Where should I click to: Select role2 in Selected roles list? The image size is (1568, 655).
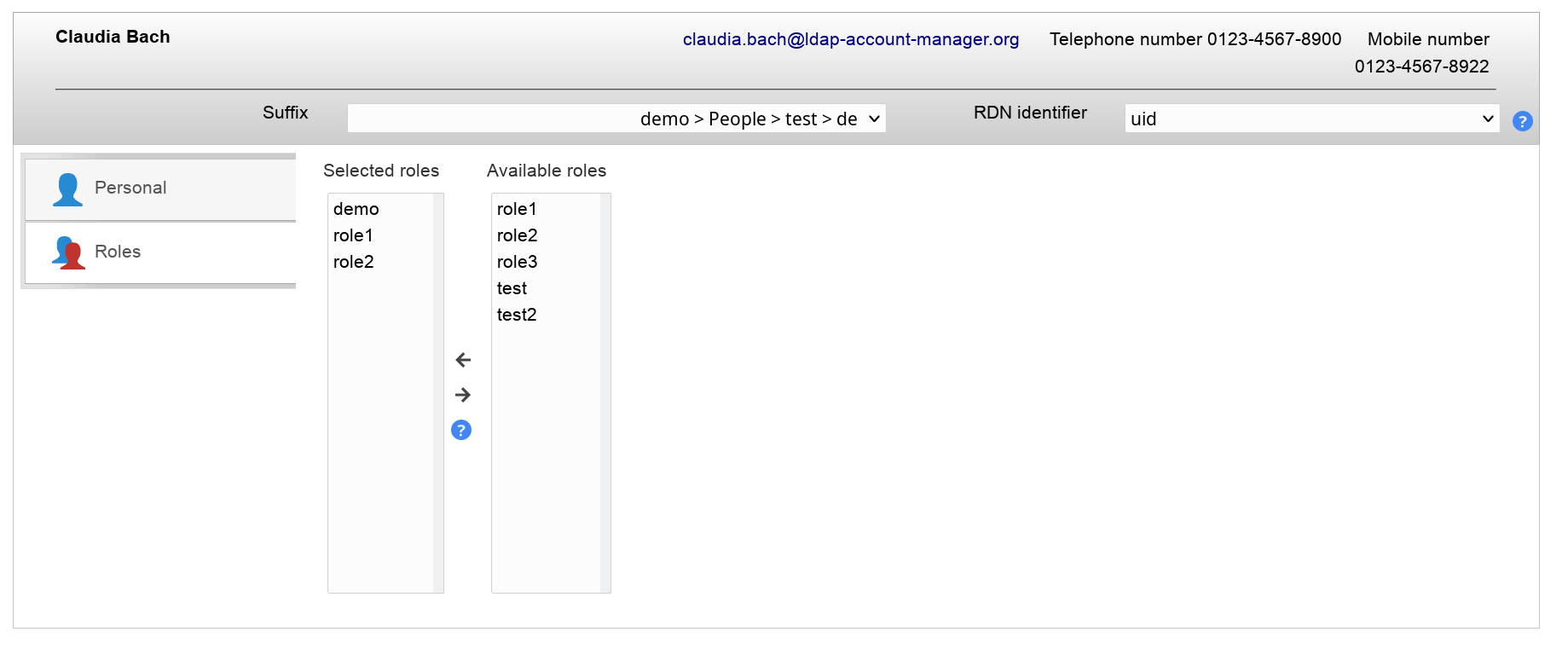[x=354, y=262]
